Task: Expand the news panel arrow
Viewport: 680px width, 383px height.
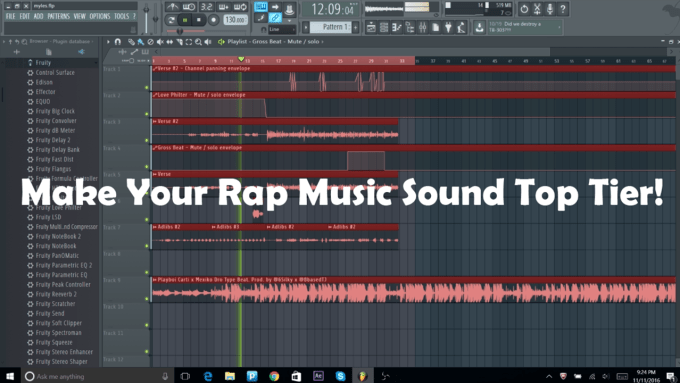Action: pyautogui.click(x=559, y=27)
